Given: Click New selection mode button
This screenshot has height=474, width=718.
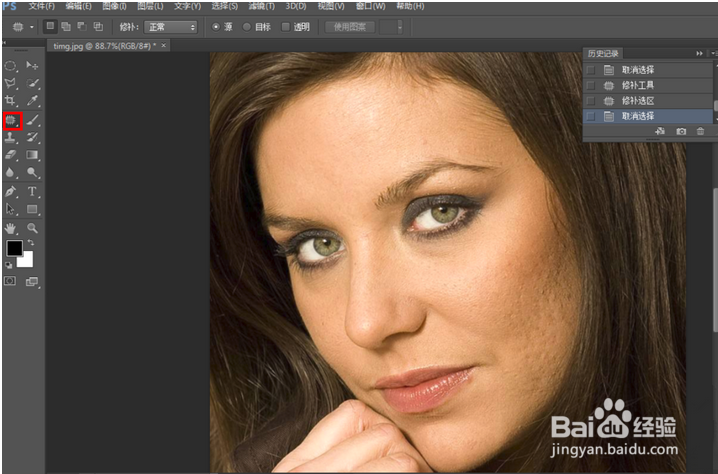Looking at the screenshot, I should 50,27.
